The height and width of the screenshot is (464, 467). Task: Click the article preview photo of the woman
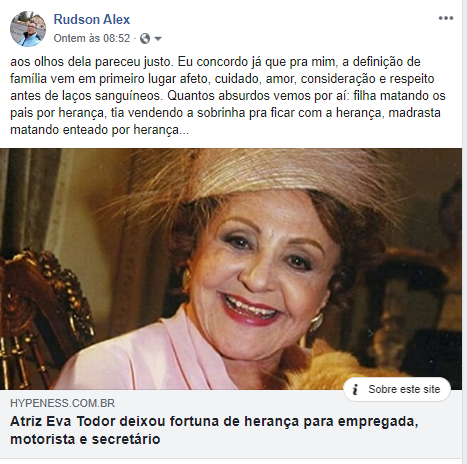231,269
